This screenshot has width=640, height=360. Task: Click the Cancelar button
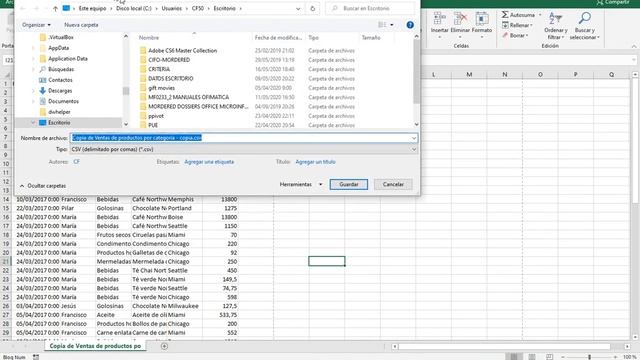tap(393, 184)
